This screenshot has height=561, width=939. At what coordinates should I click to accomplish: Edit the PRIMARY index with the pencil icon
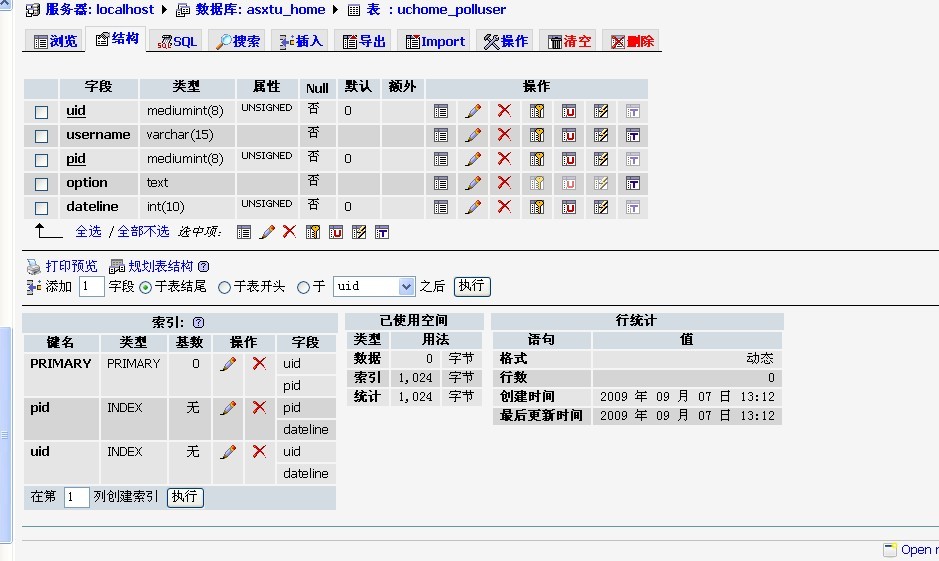click(228, 363)
